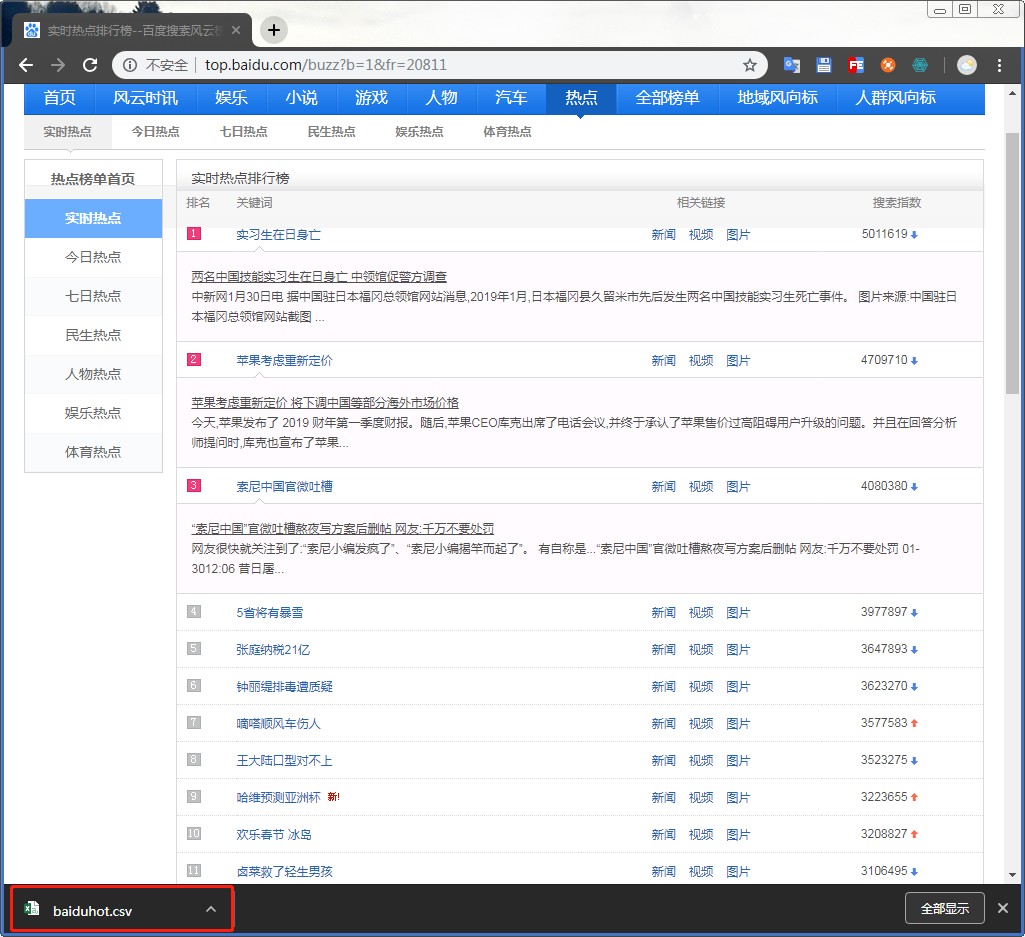Switch to 七日热点 sub-tab
1025x937 pixels.
tap(244, 132)
